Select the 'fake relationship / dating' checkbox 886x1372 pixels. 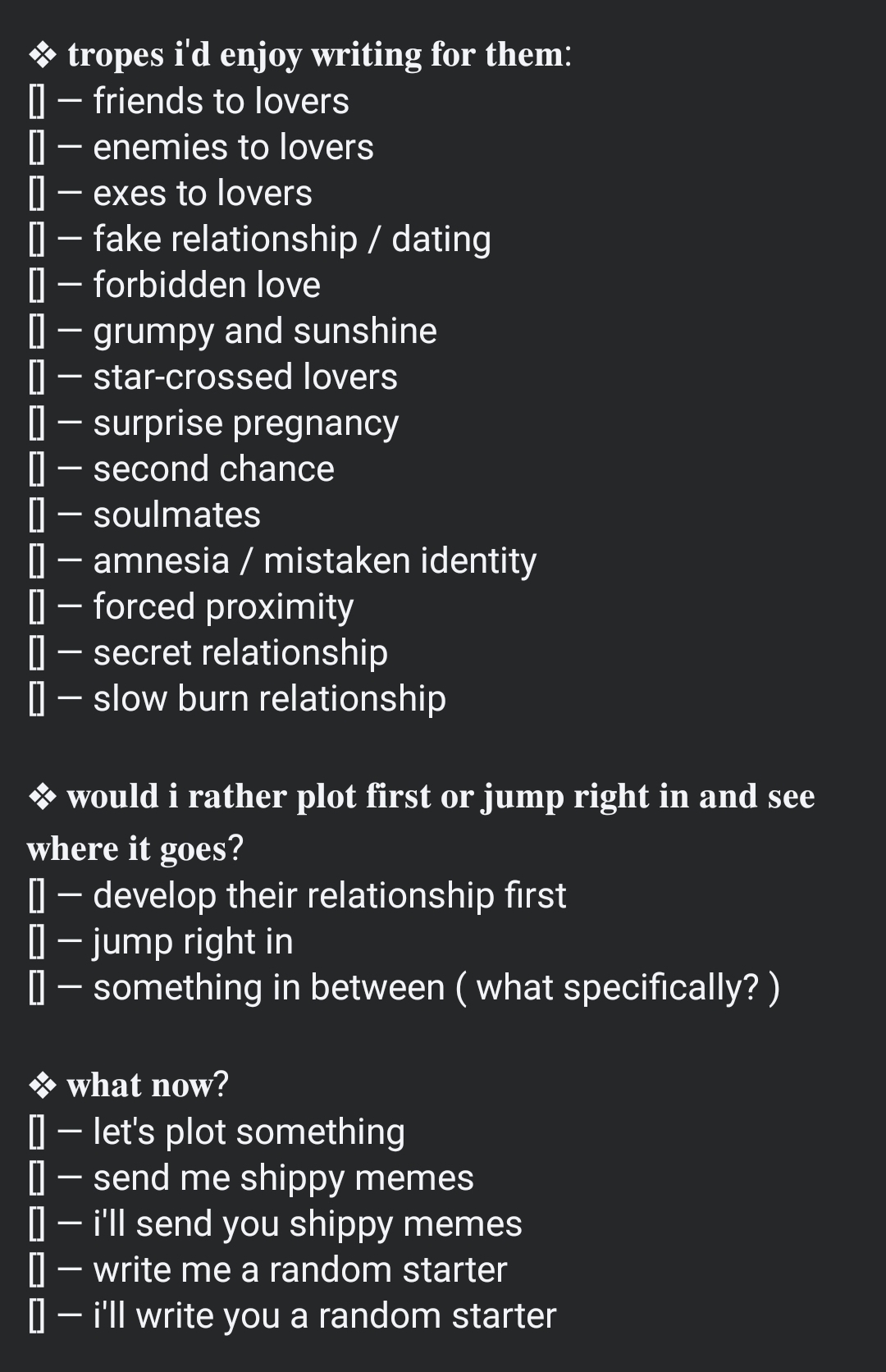point(37,240)
